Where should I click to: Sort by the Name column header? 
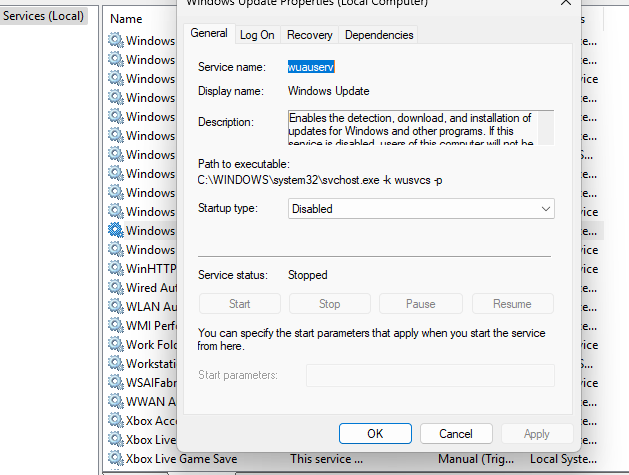click(x=126, y=19)
